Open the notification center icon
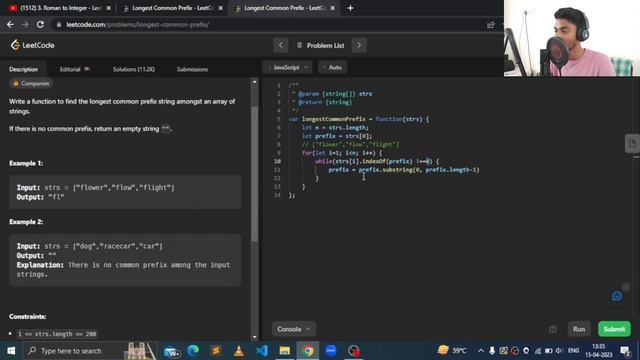The height and width of the screenshot is (360, 640). point(625,351)
